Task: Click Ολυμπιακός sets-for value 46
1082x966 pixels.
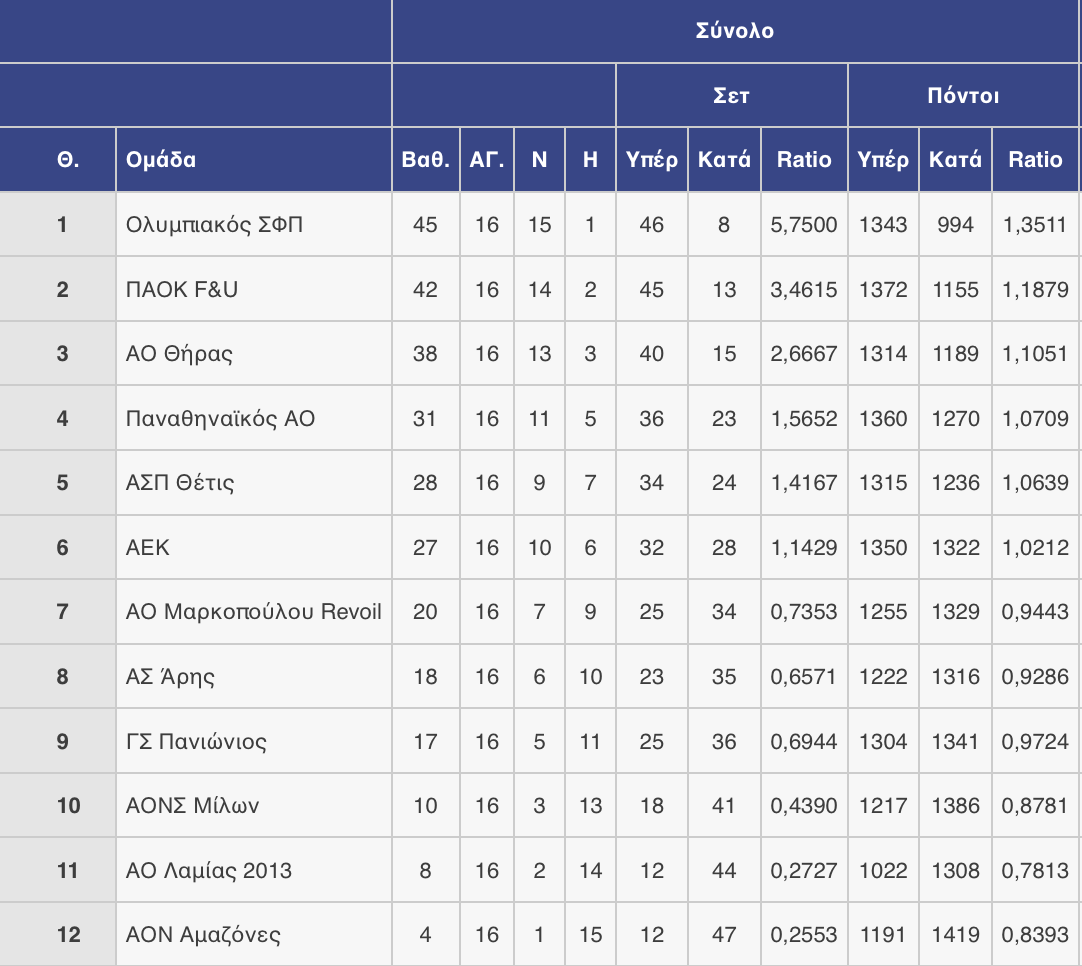Action: tap(651, 225)
